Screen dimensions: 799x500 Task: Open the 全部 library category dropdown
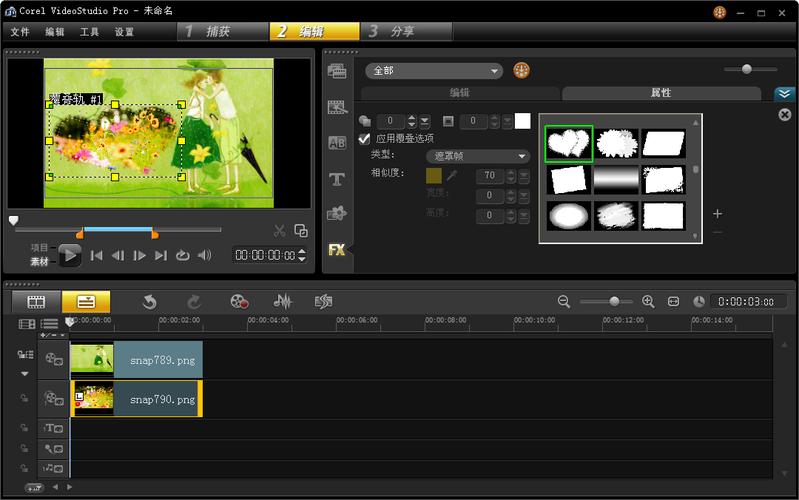coord(435,71)
